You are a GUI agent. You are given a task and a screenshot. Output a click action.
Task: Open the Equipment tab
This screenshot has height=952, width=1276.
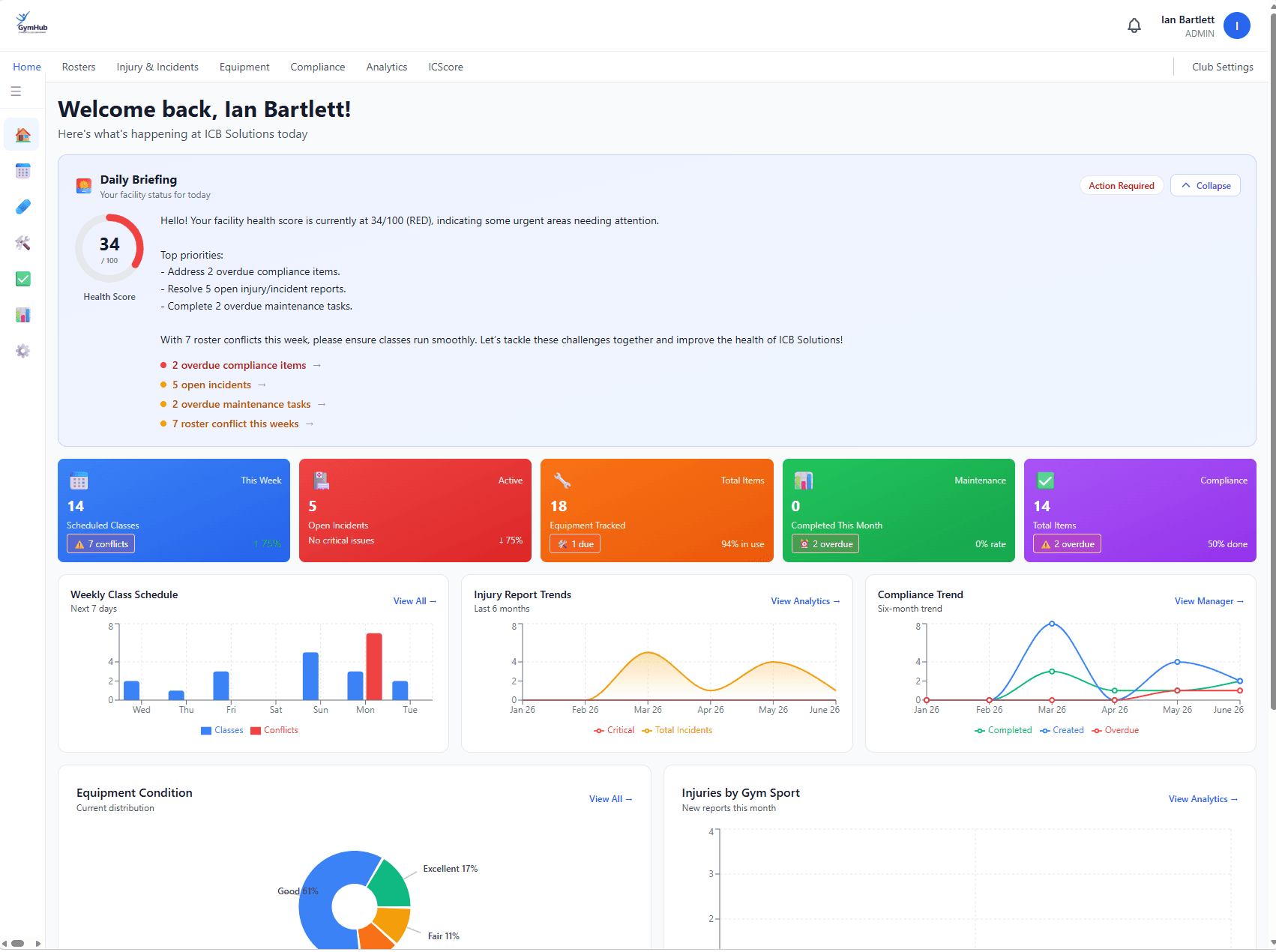coord(244,67)
